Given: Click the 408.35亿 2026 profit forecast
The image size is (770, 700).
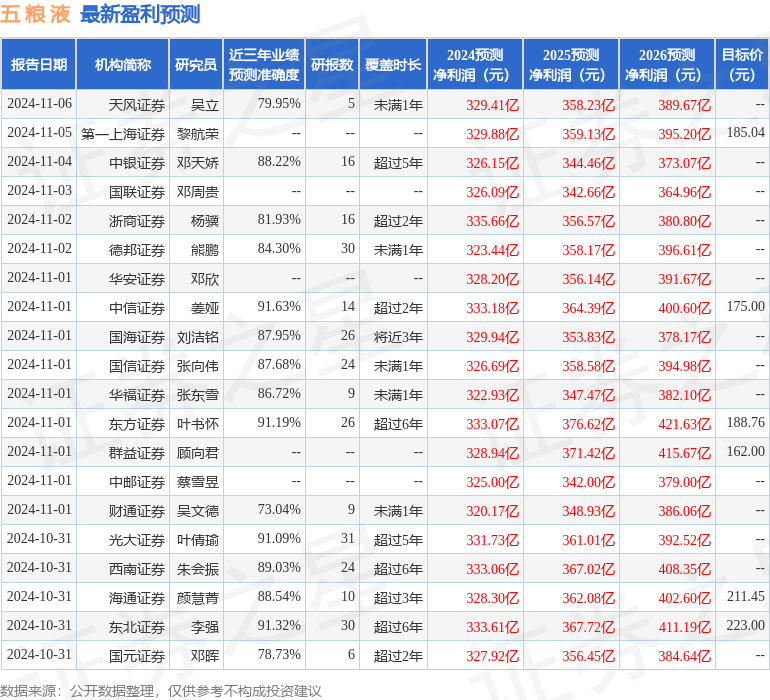Looking at the screenshot, I should click(x=685, y=569).
